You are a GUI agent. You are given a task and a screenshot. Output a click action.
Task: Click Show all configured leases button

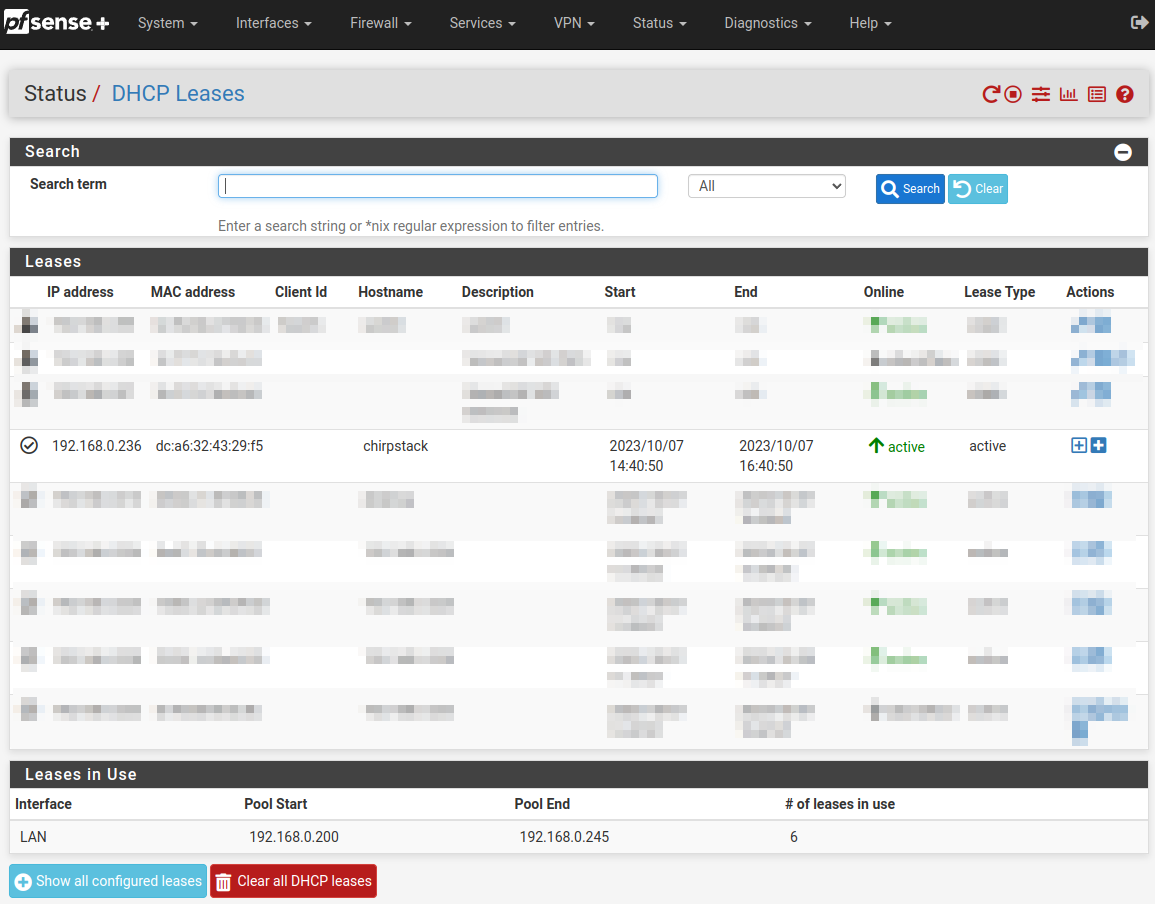point(108,881)
